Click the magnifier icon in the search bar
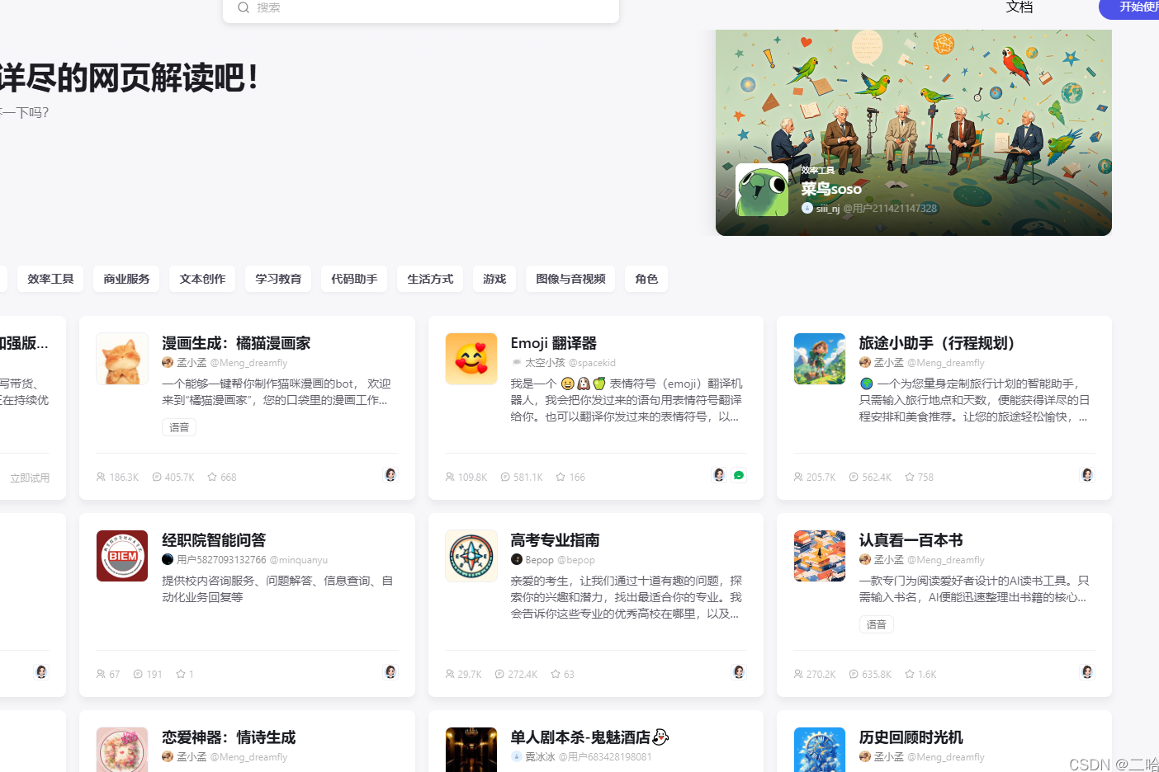The width and height of the screenshot is (1159, 772). pos(243,7)
